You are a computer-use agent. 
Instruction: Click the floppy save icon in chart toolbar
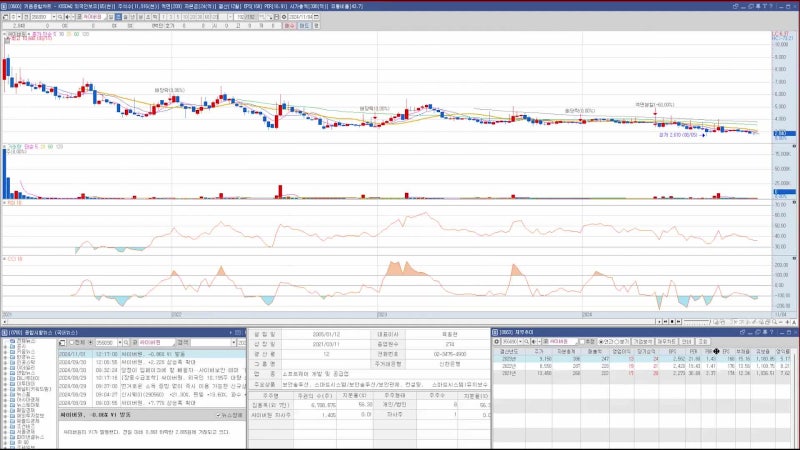click(x=277, y=17)
